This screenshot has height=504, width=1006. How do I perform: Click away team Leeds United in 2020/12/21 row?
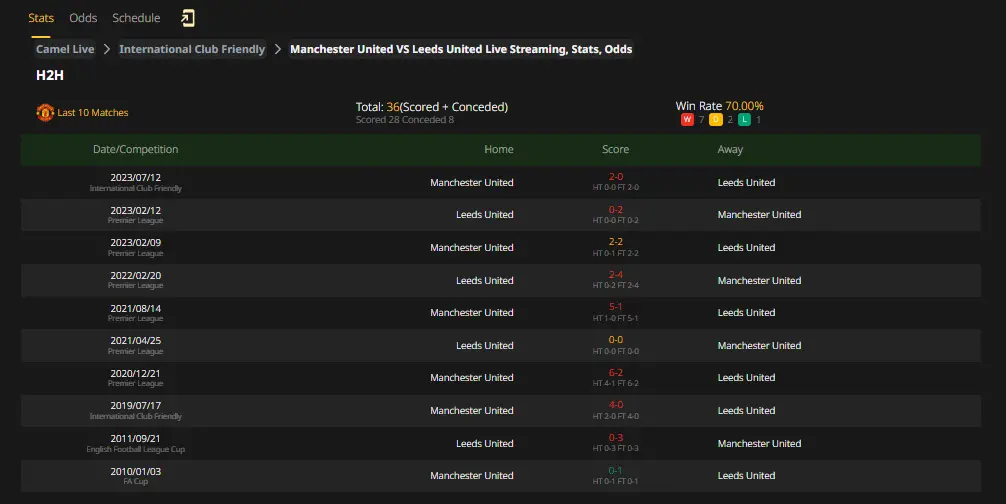coord(746,378)
